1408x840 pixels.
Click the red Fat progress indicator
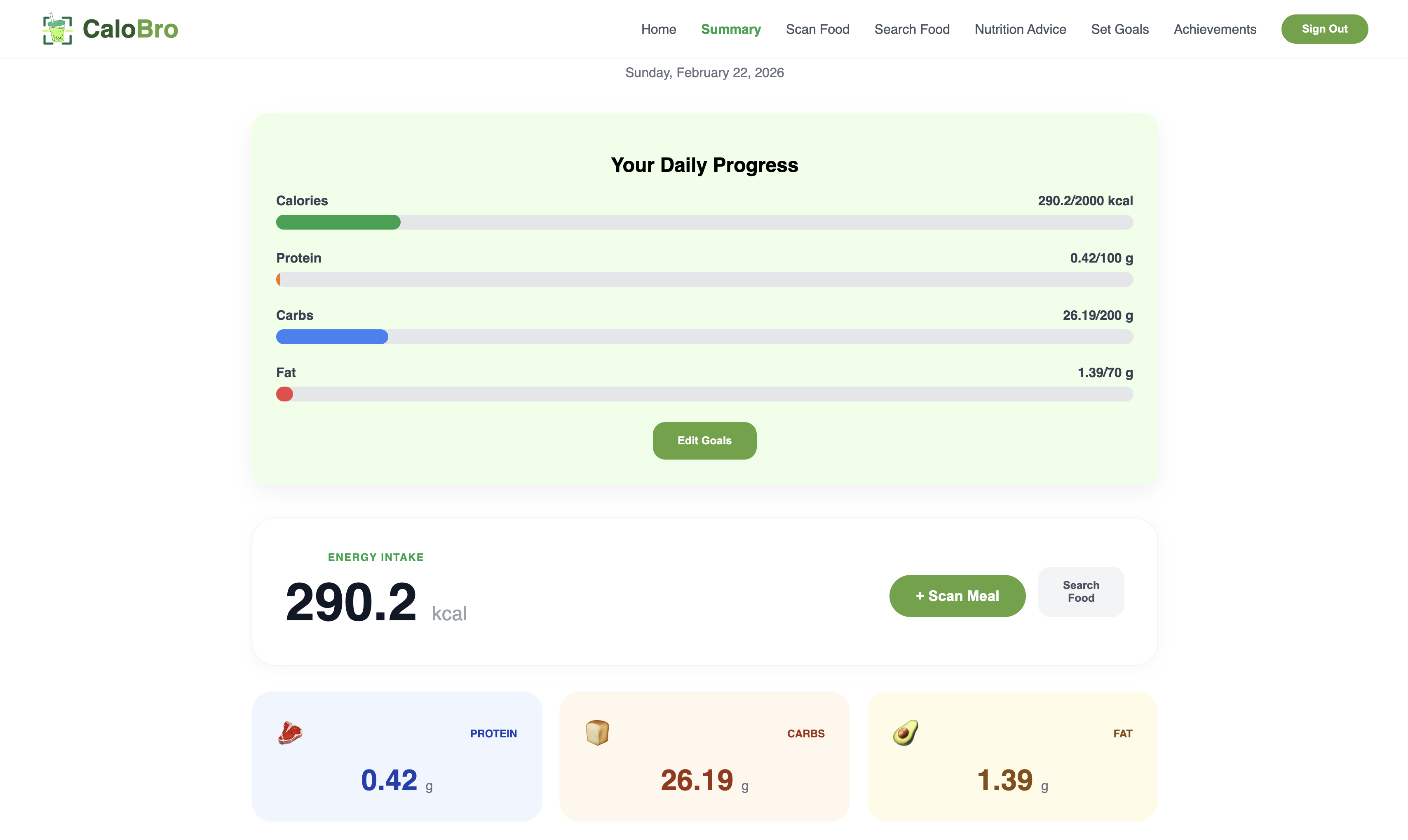[x=285, y=394]
